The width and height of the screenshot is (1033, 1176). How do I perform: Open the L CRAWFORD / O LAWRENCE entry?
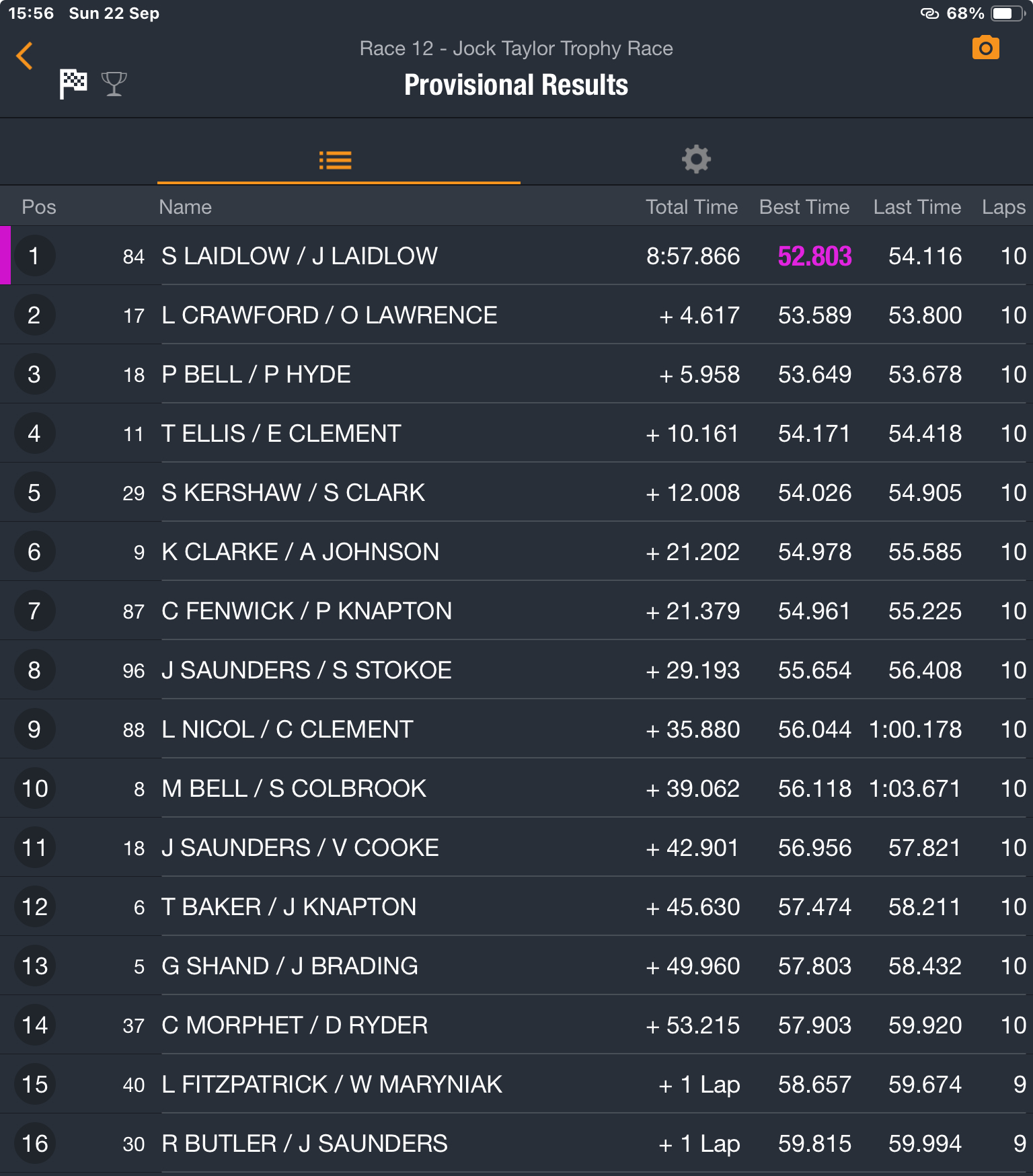[516, 315]
